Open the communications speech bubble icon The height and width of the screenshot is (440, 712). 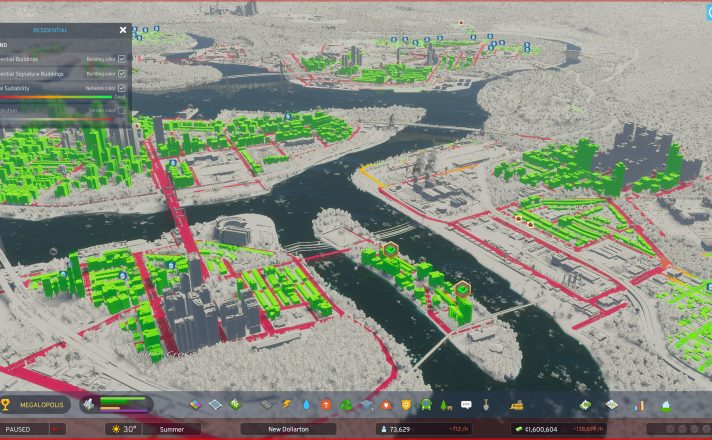pyautogui.click(x=466, y=405)
